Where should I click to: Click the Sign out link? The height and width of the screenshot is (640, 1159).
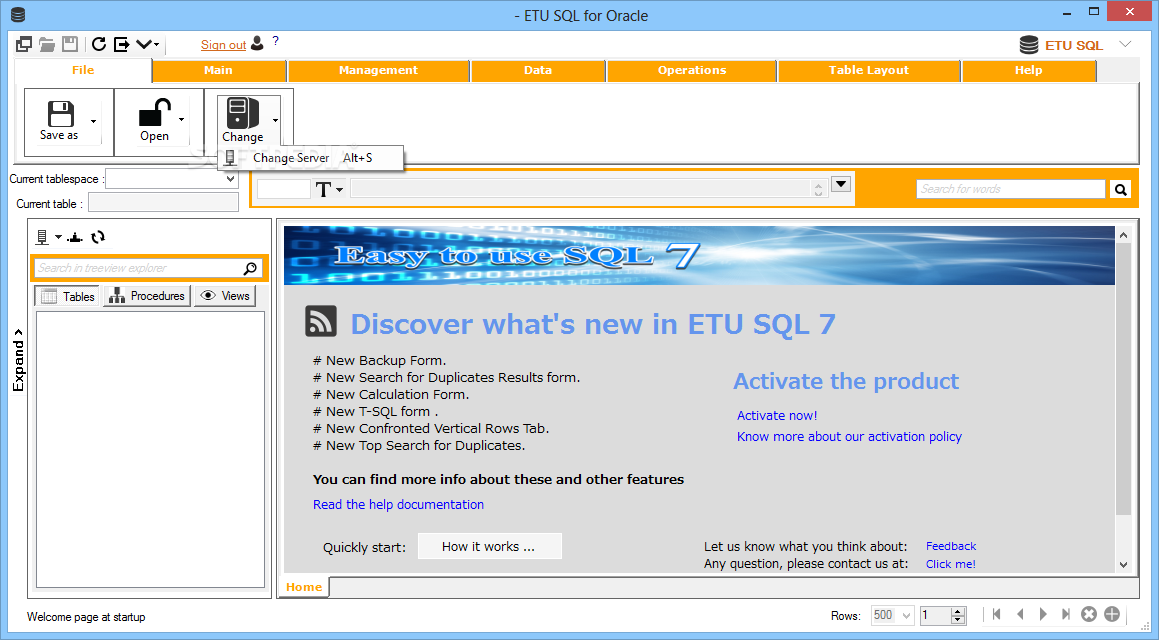(x=223, y=45)
